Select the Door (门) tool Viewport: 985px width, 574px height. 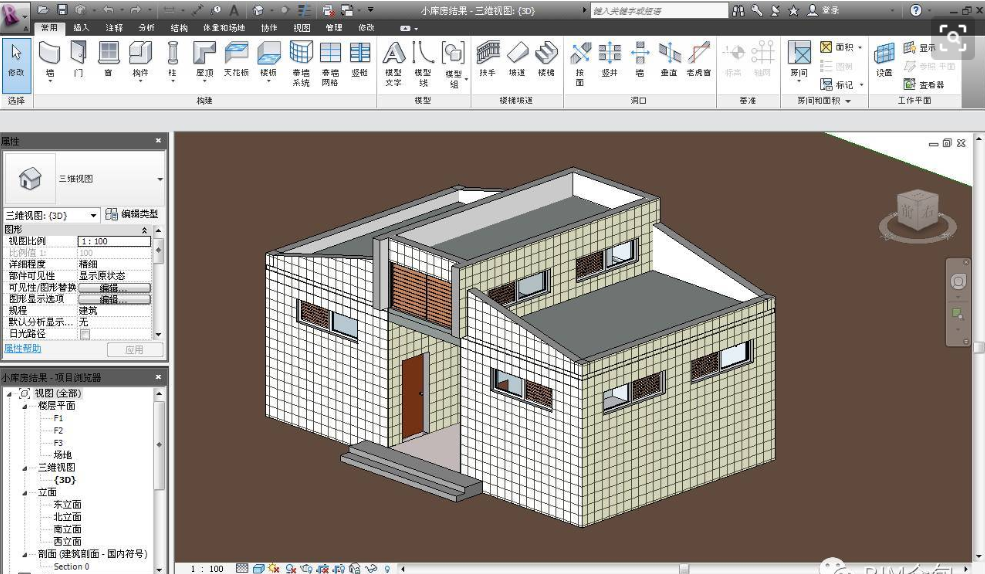coord(78,60)
